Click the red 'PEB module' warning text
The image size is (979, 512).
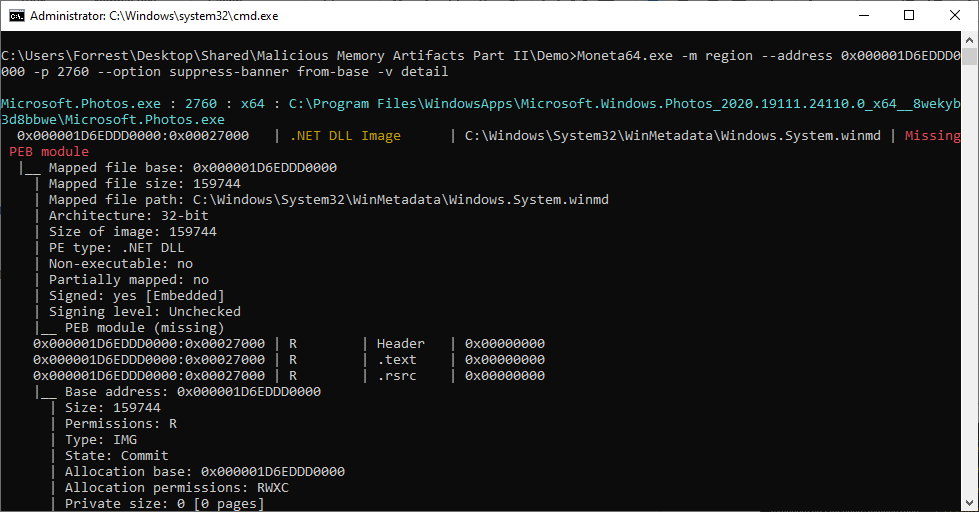pyautogui.click(x=49, y=152)
